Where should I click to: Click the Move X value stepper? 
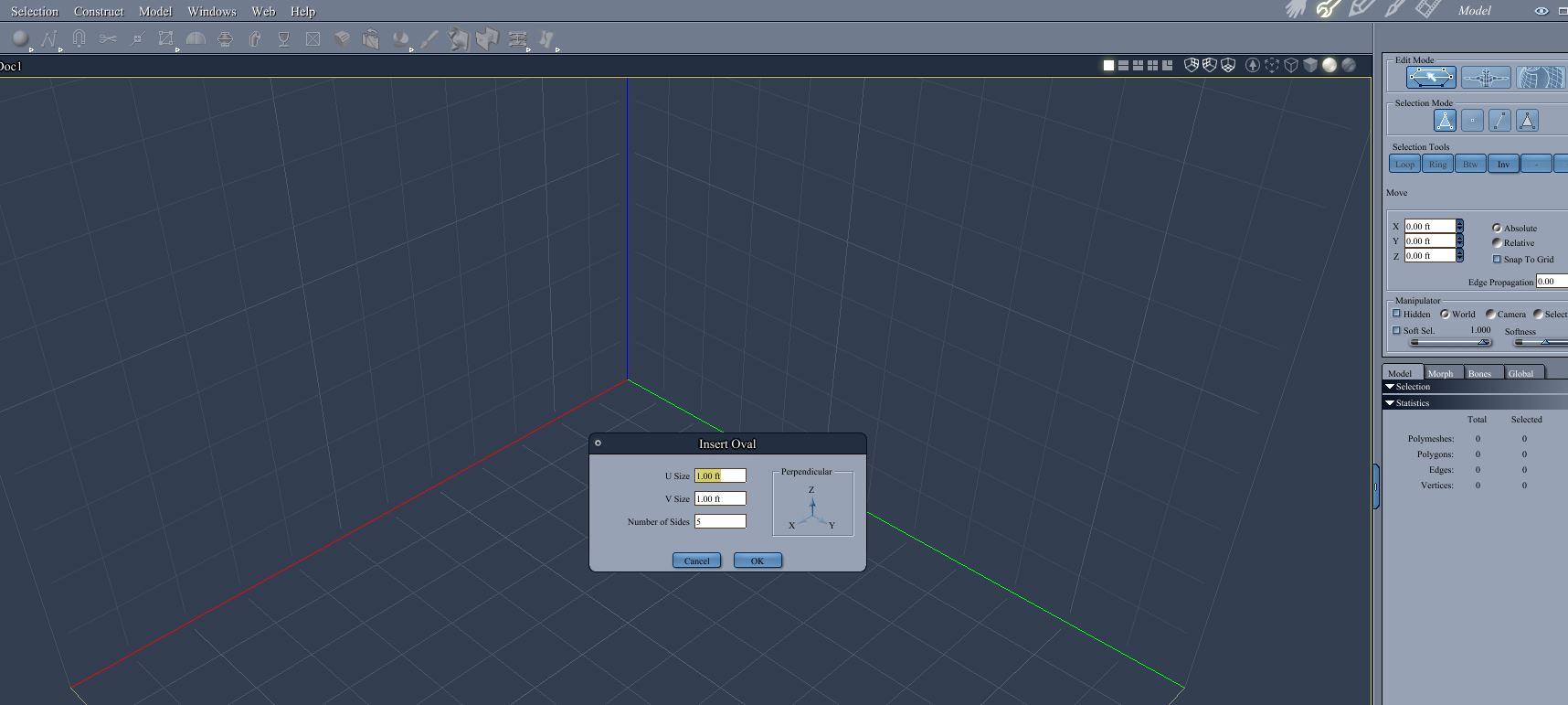1459,226
